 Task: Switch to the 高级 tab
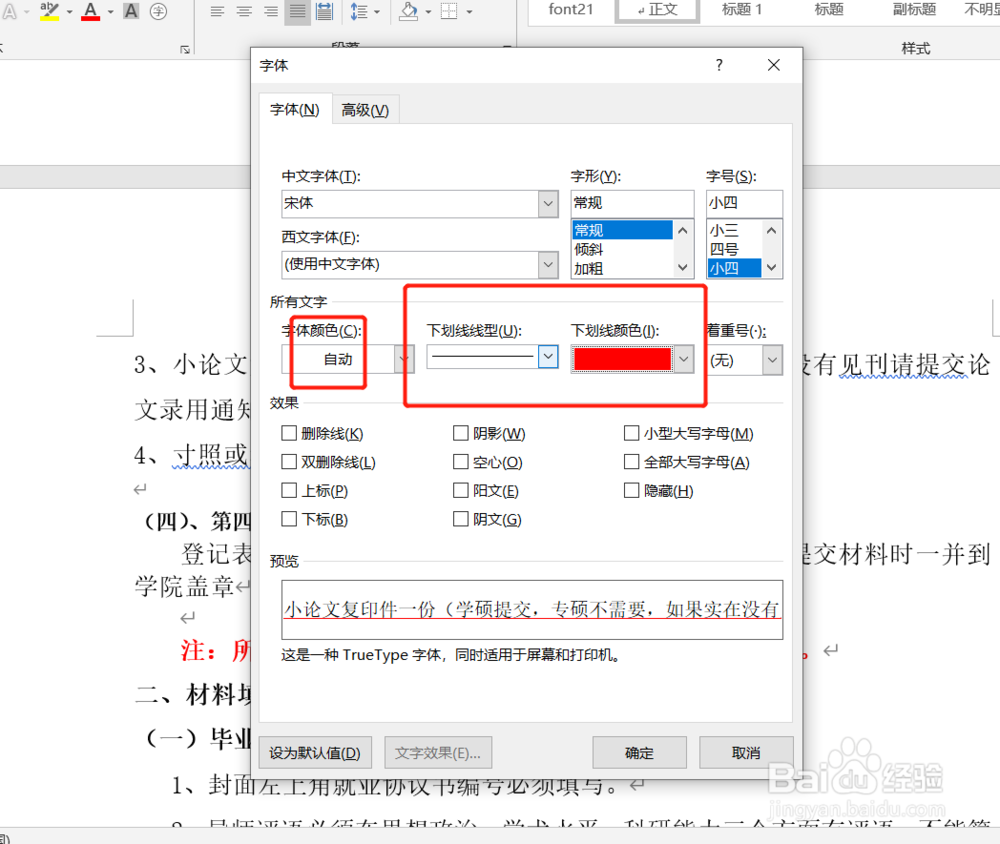(365, 110)
